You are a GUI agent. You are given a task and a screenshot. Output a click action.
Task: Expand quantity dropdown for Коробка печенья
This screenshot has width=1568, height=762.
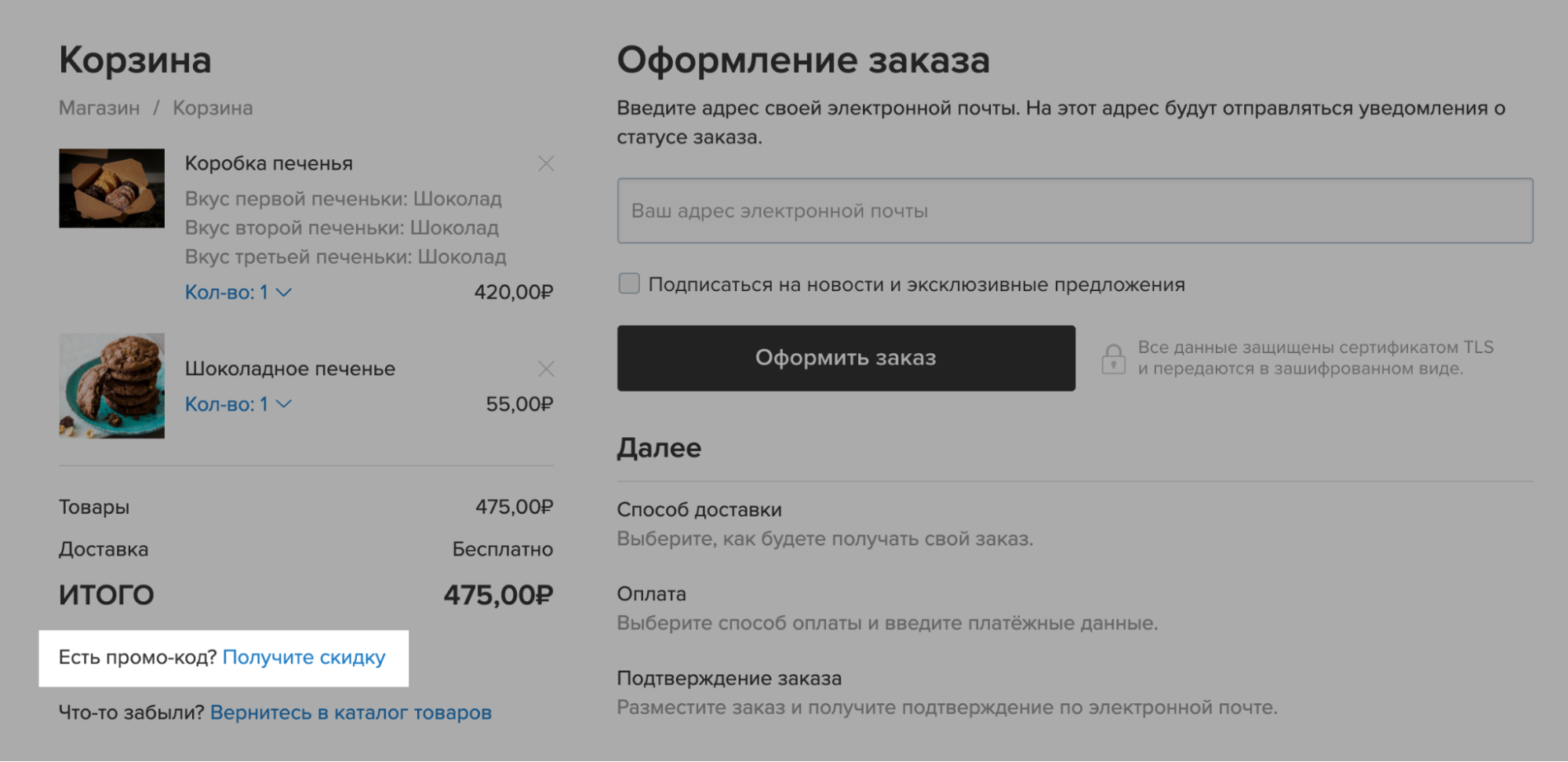(238, 292)
